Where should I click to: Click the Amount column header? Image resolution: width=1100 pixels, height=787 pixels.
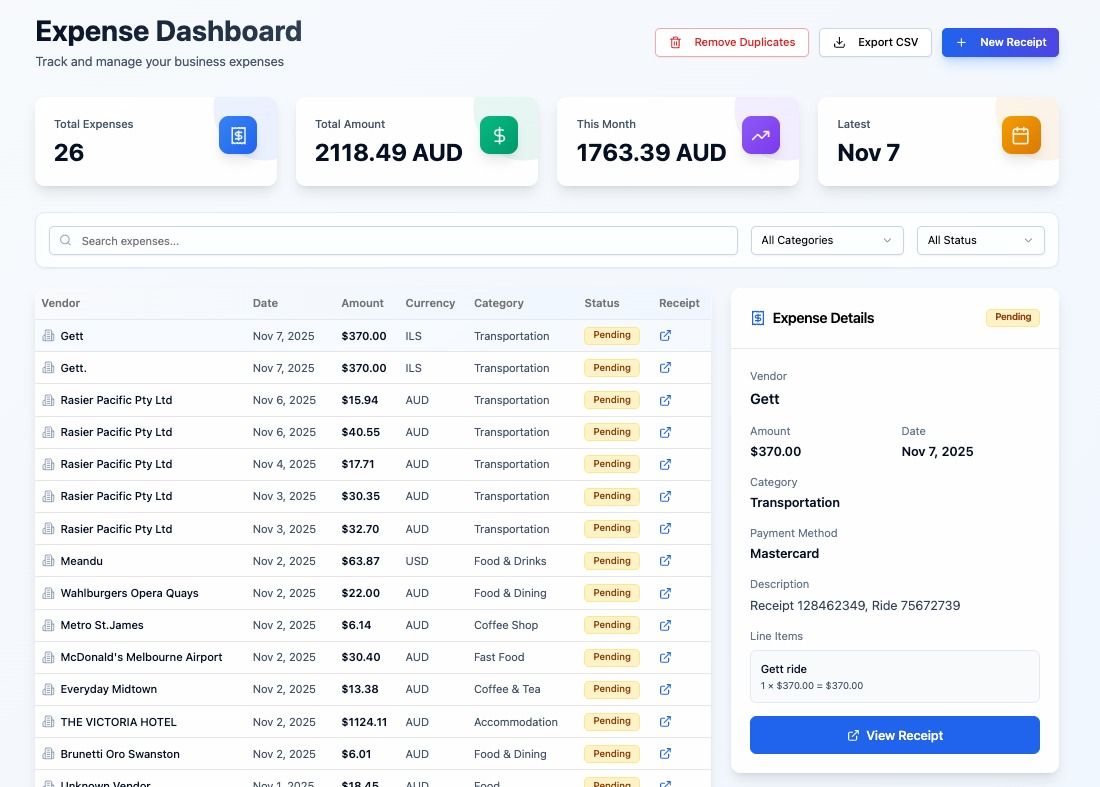362,303
